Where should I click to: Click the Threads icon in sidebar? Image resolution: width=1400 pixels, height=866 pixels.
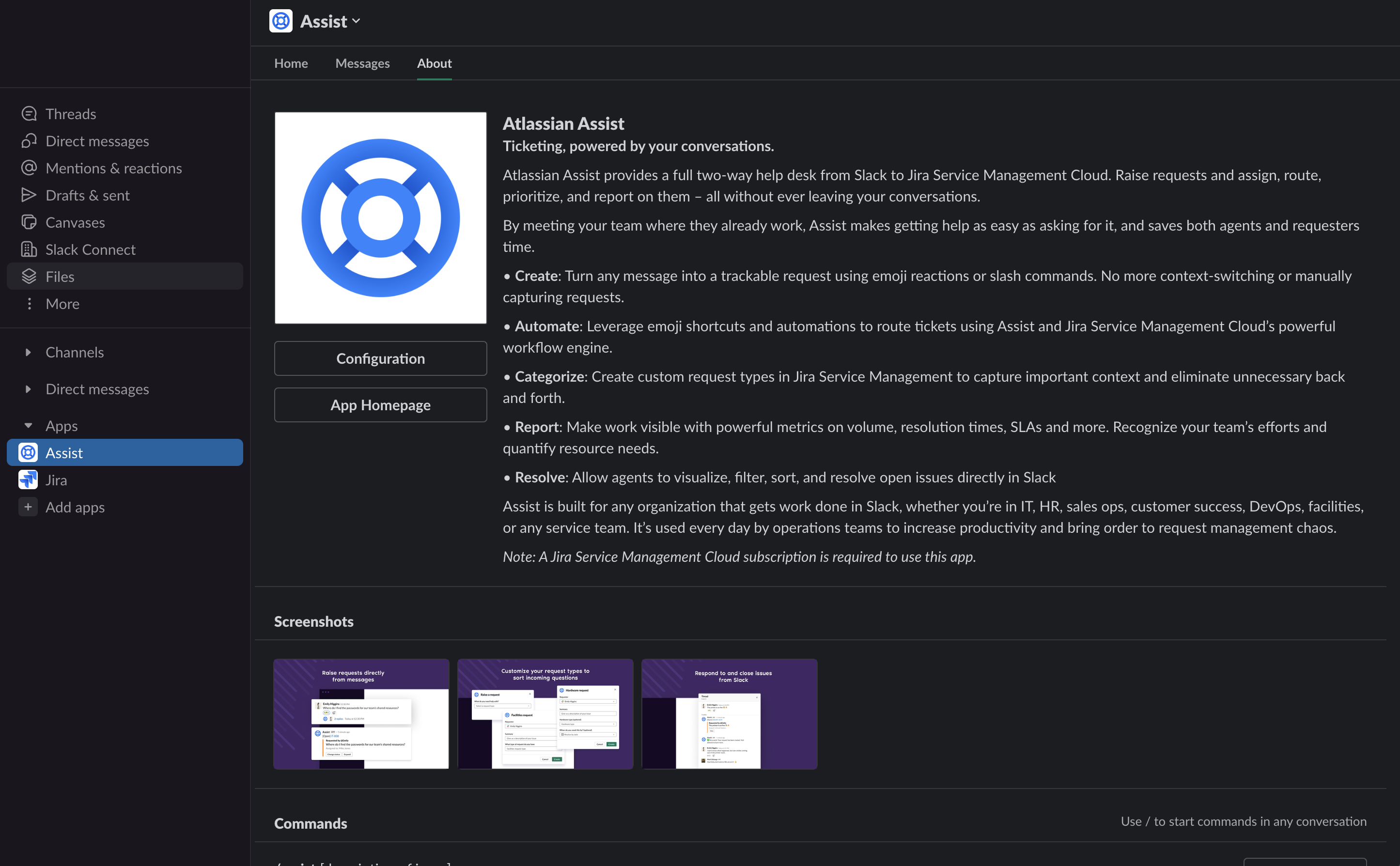[29, 113]
